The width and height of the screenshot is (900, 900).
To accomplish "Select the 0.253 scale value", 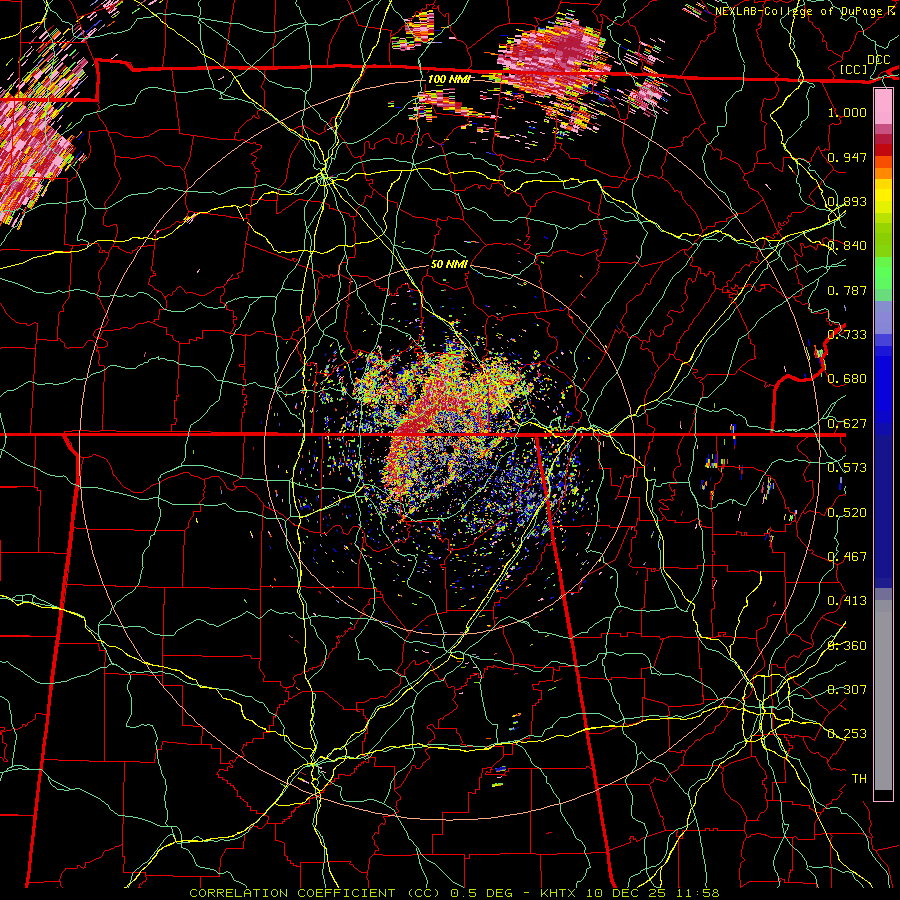I will (847, 734).
